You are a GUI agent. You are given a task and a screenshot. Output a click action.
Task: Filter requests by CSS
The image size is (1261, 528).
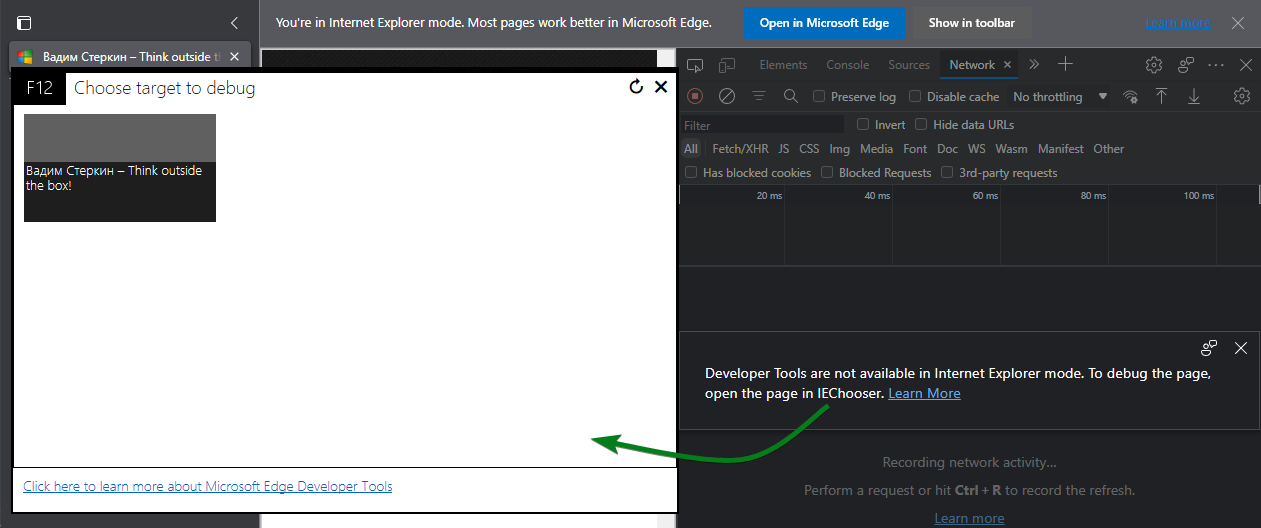click(809, 149)
